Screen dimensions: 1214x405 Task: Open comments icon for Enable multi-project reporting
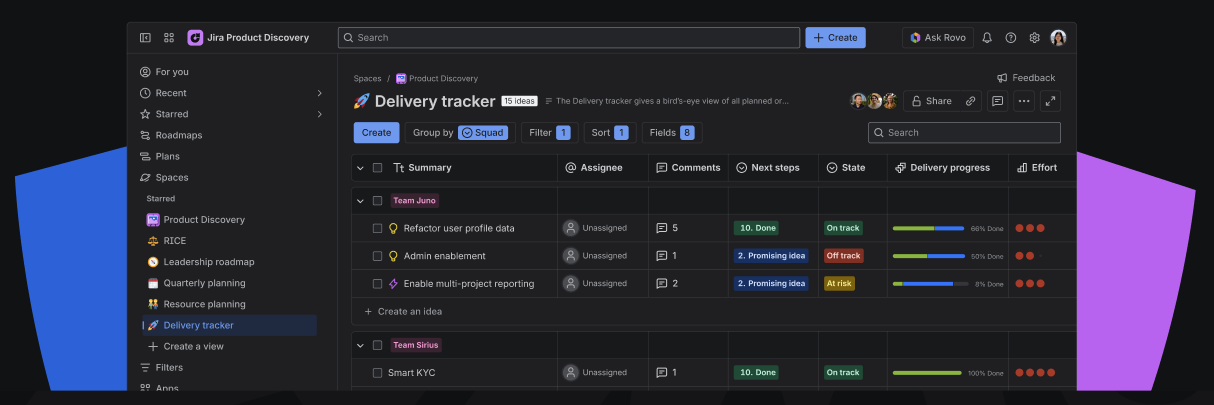(x=662, y=284)
